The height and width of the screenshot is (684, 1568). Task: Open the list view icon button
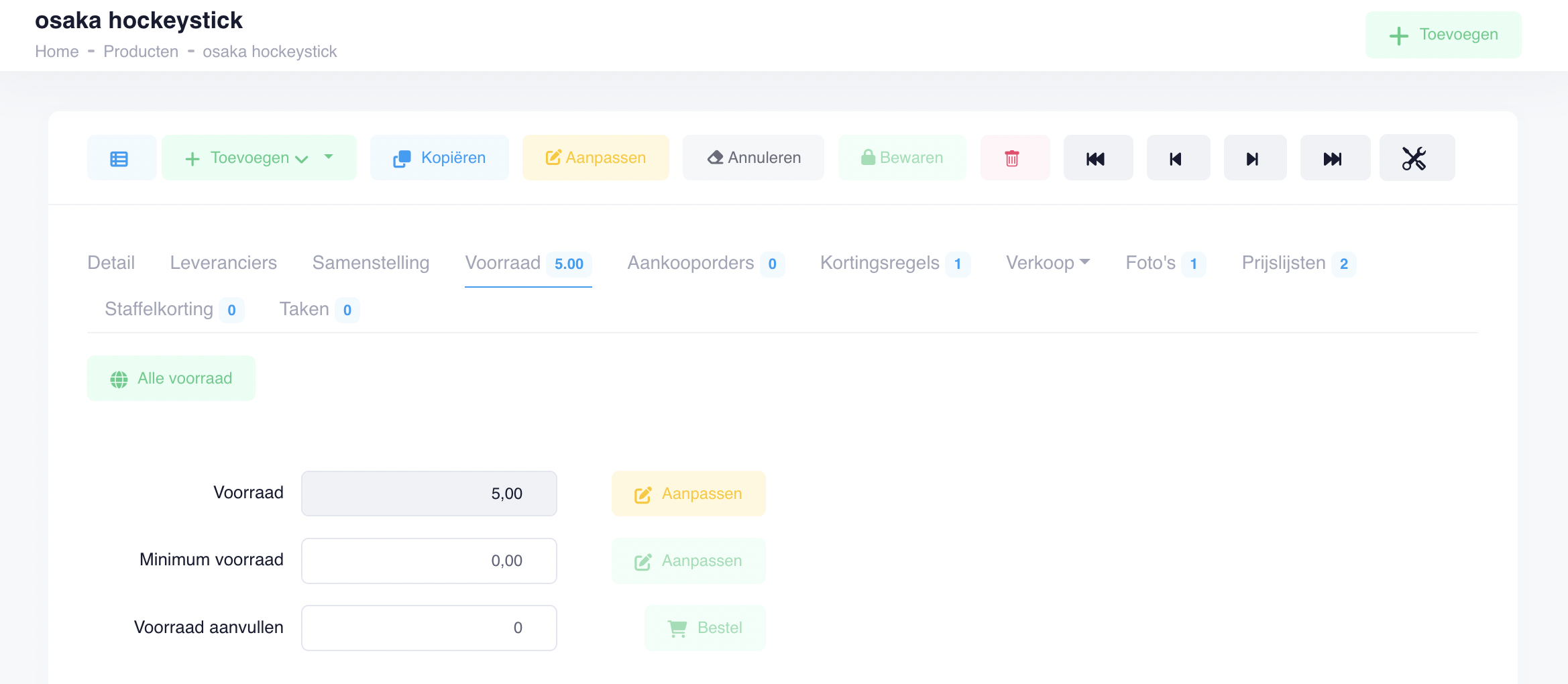point(121,158)
